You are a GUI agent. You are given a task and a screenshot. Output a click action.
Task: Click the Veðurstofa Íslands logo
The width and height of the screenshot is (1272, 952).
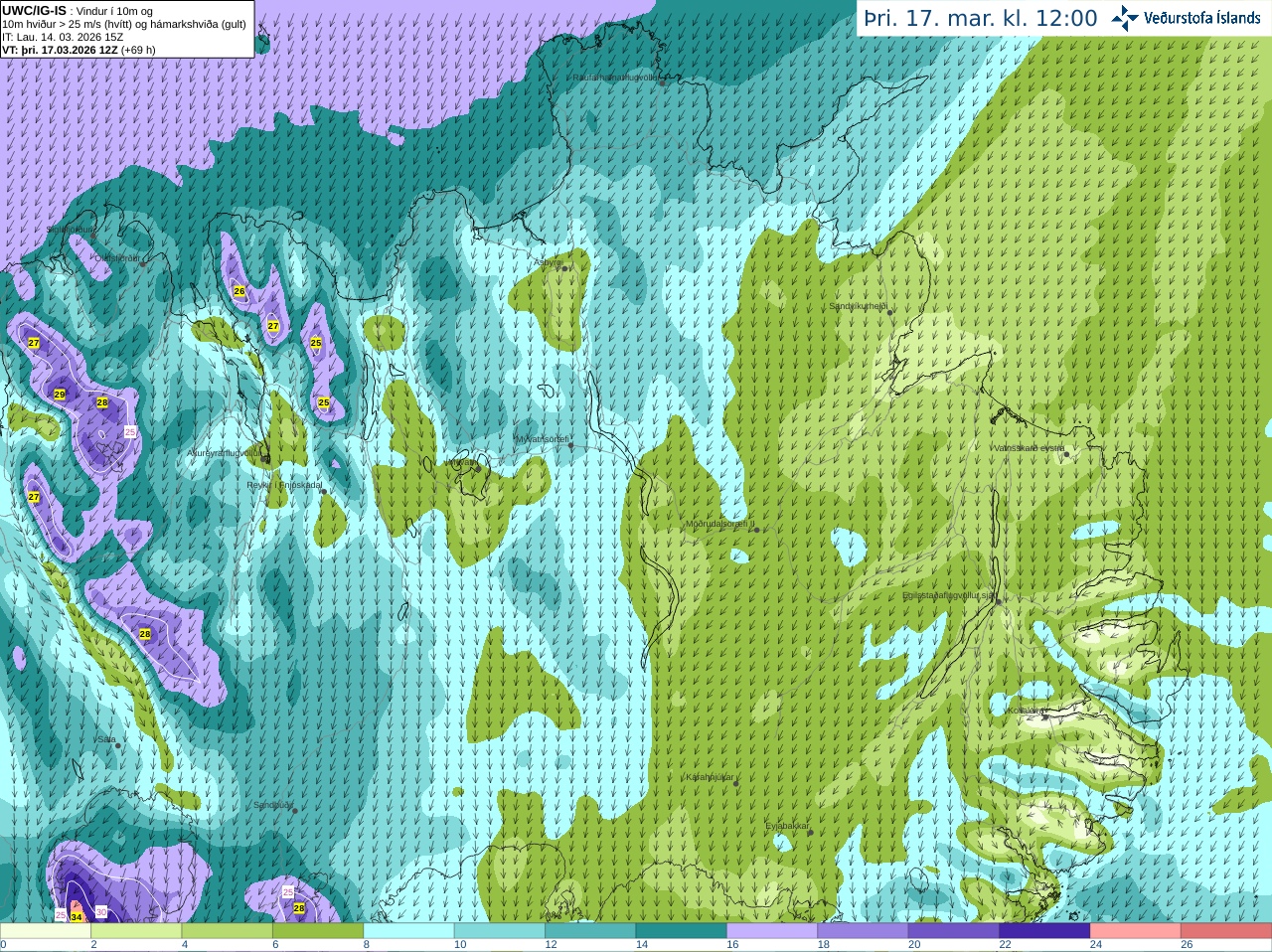1186,18
